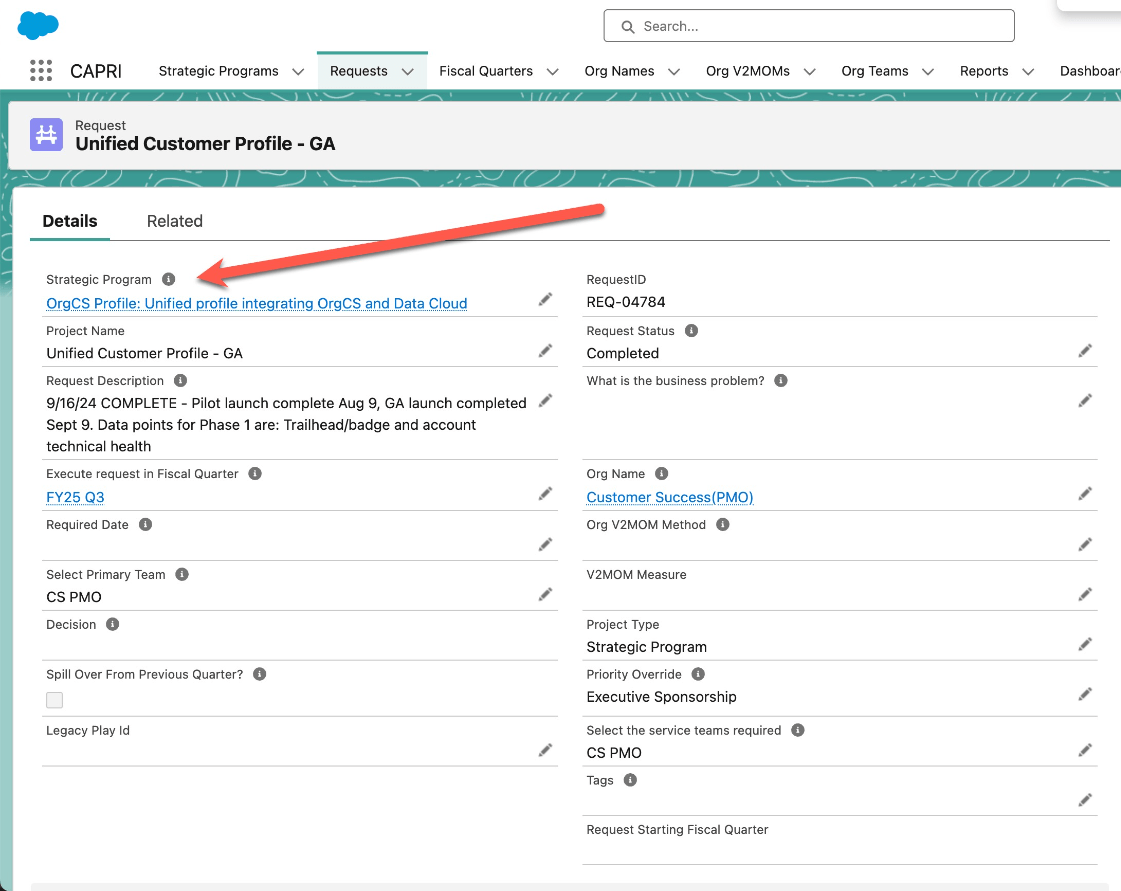Toggle Spill Over From Previous Quarter checkbox

(54, 700)
